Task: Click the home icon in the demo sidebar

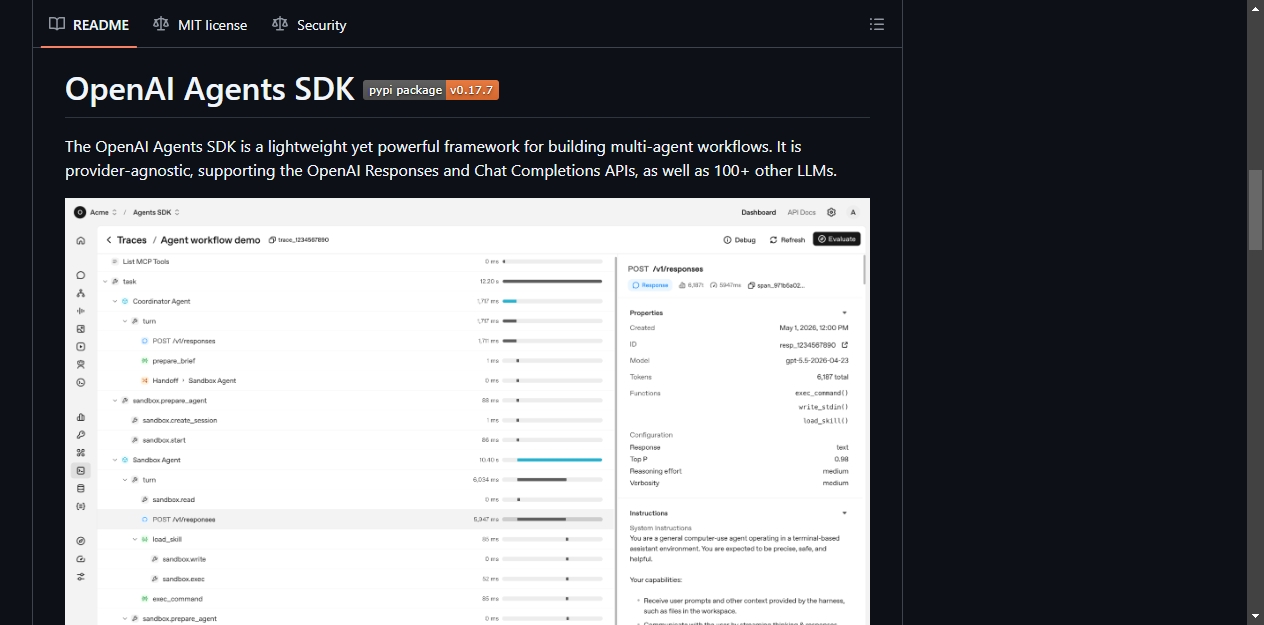Action: [x=81, y=240]
